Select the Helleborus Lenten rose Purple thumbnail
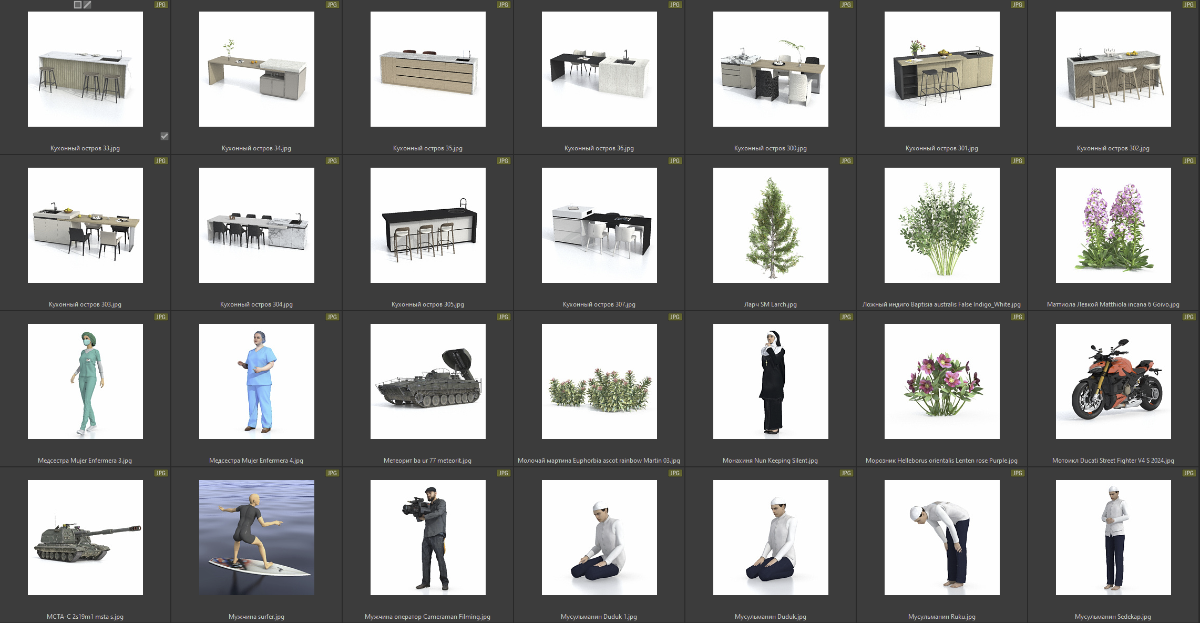 [941, 381]
